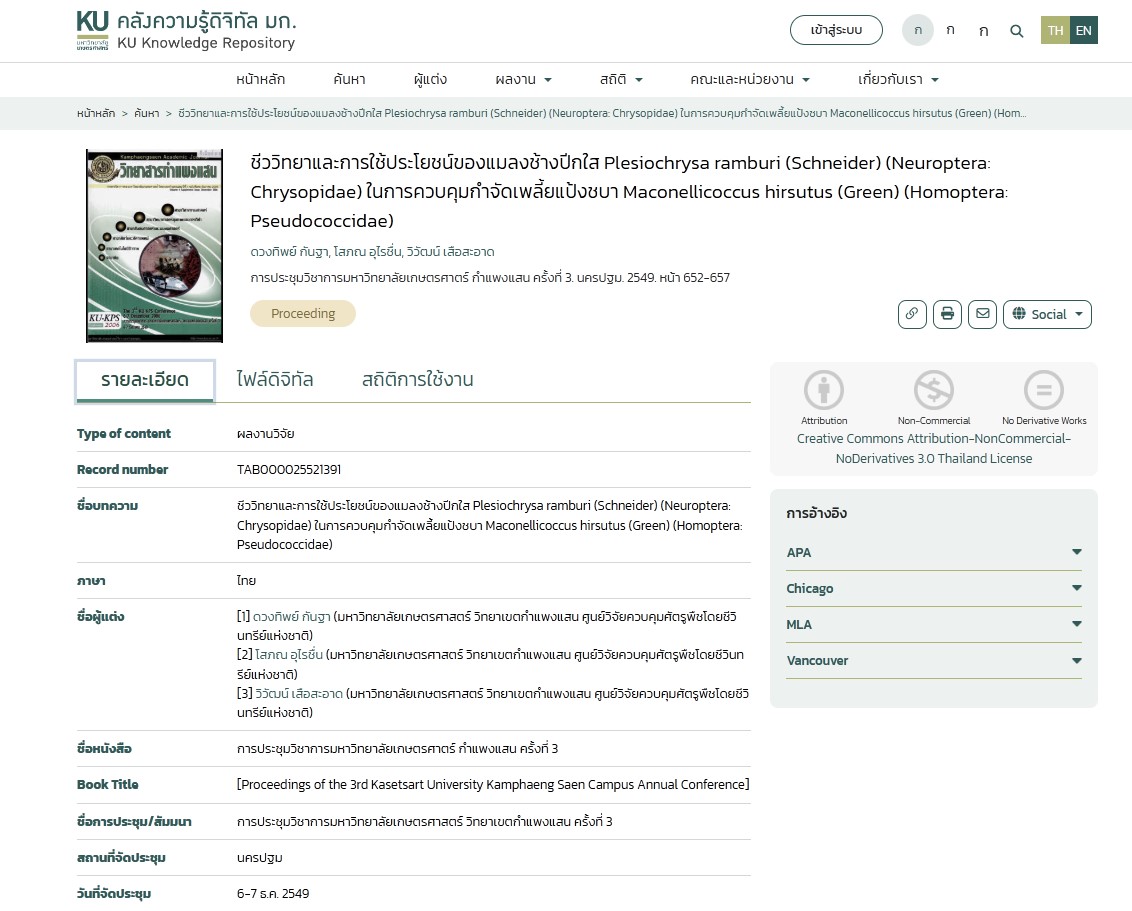Screen dimensions: 1132x911
Task: Click the Proceeding type badge
Action: 303,314
